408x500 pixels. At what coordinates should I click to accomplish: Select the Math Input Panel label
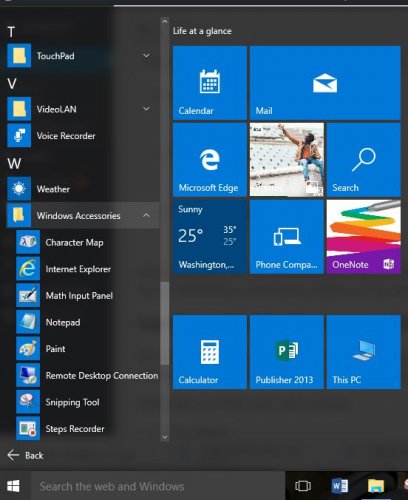tap(79, 296)
